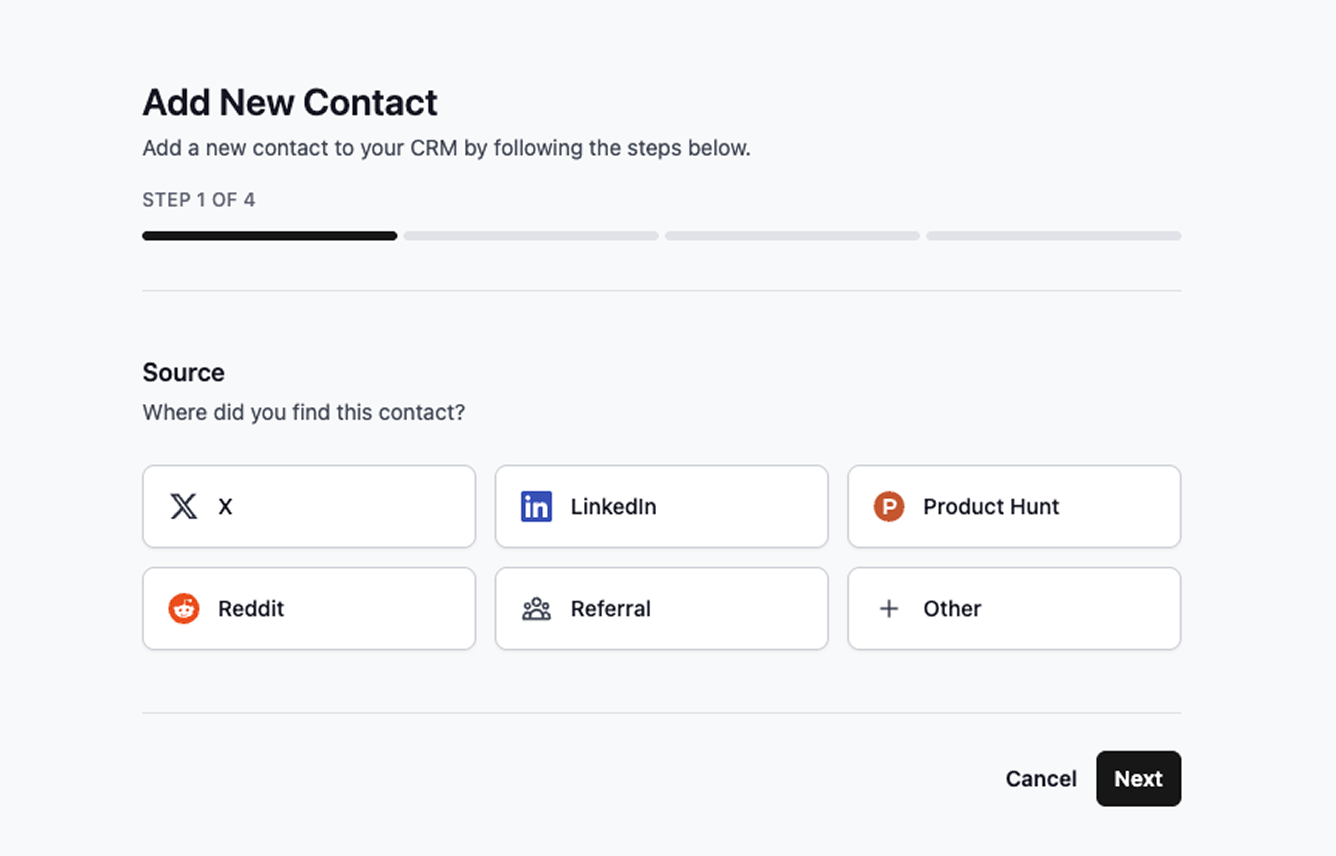1336x856 pixels.
Task: Cancel adding the new contact
Action: 1041,778
